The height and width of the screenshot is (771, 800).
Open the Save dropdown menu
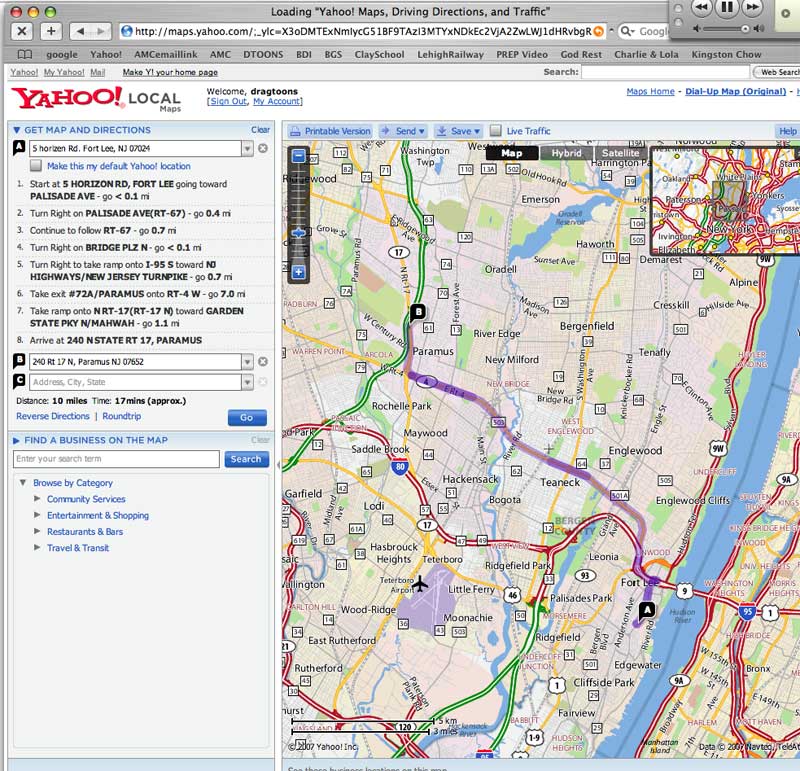tap(460, 131)
